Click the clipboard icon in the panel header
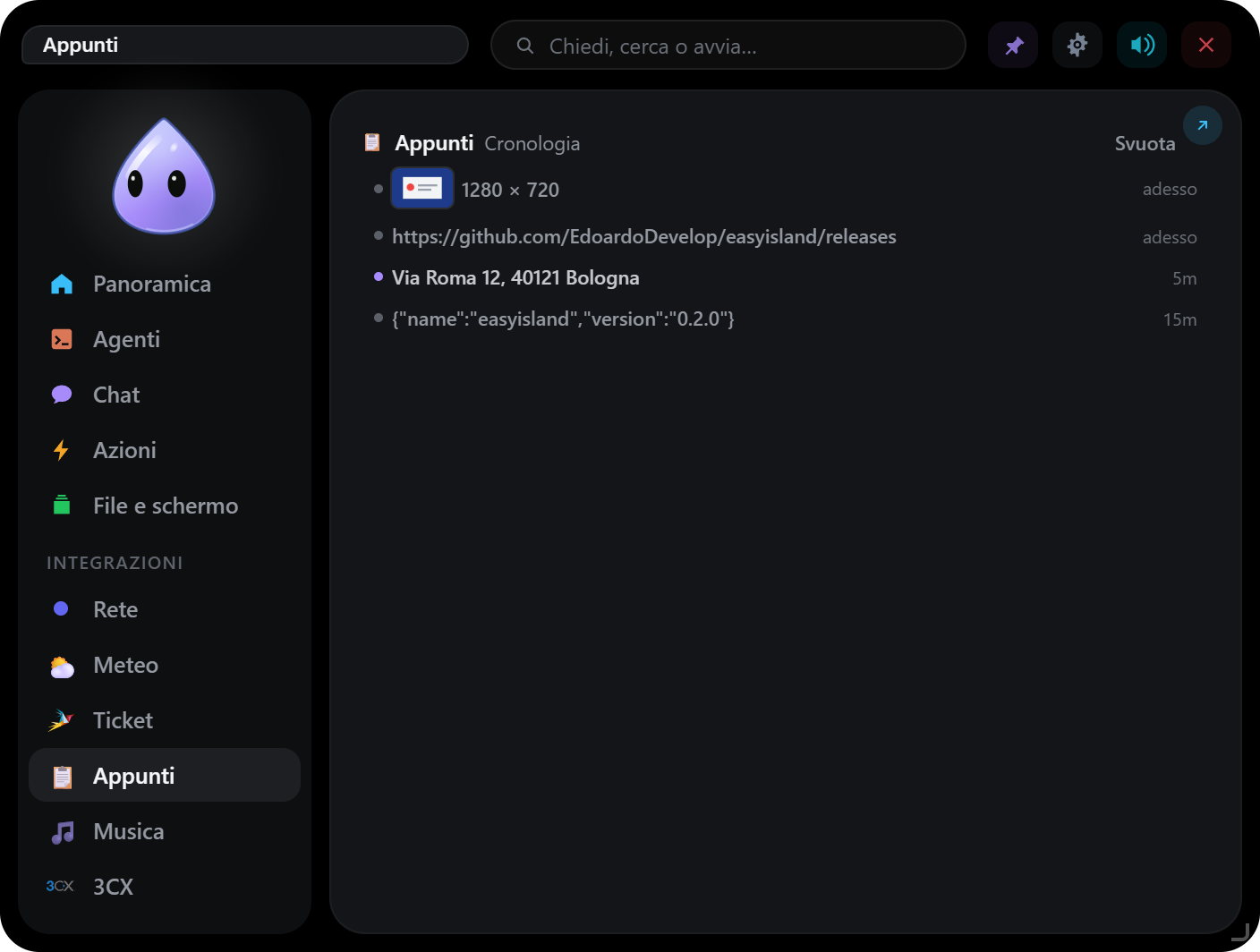The height and width of the screenshot is (952, 1260). point(372,142)
